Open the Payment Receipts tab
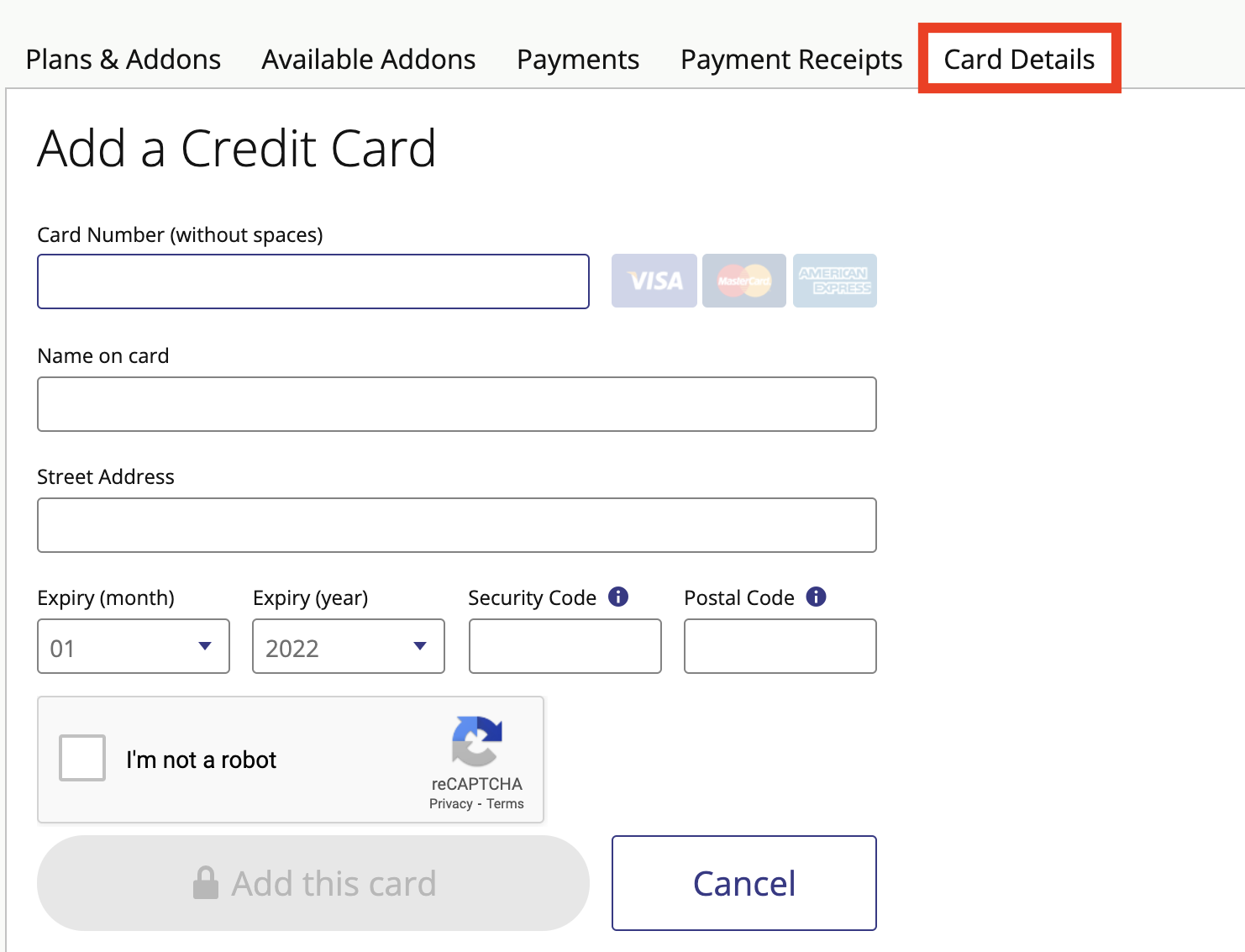The height and width of the screenshot is (952, 1245). click(x=791, y=60)
